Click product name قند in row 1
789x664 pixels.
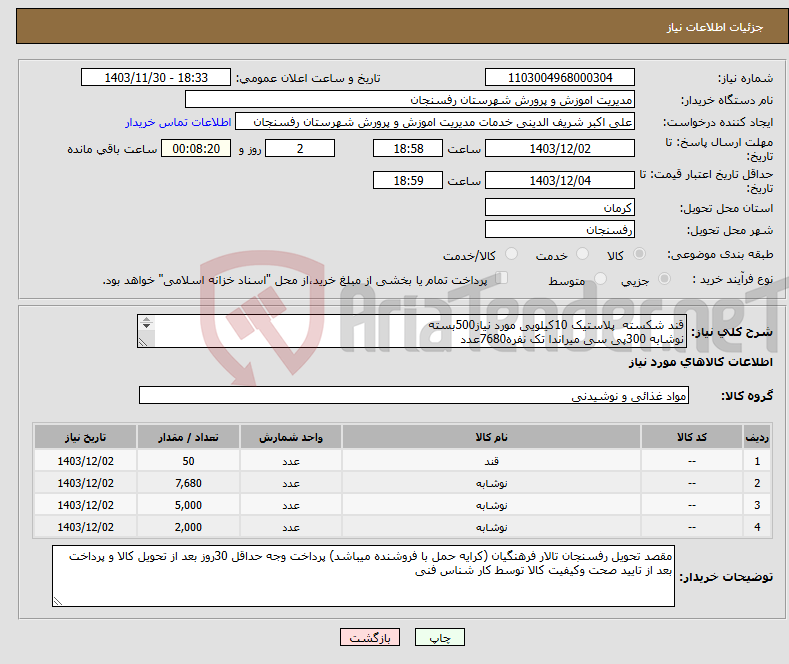[492, 461]
